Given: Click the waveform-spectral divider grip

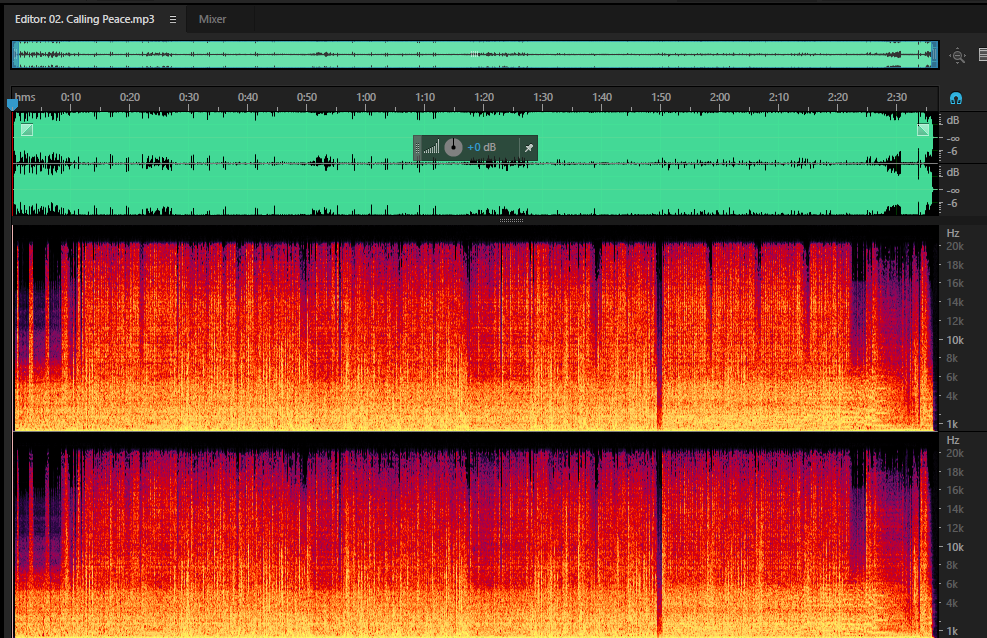Looking at the screenshot, I should [x=511, y=220].
